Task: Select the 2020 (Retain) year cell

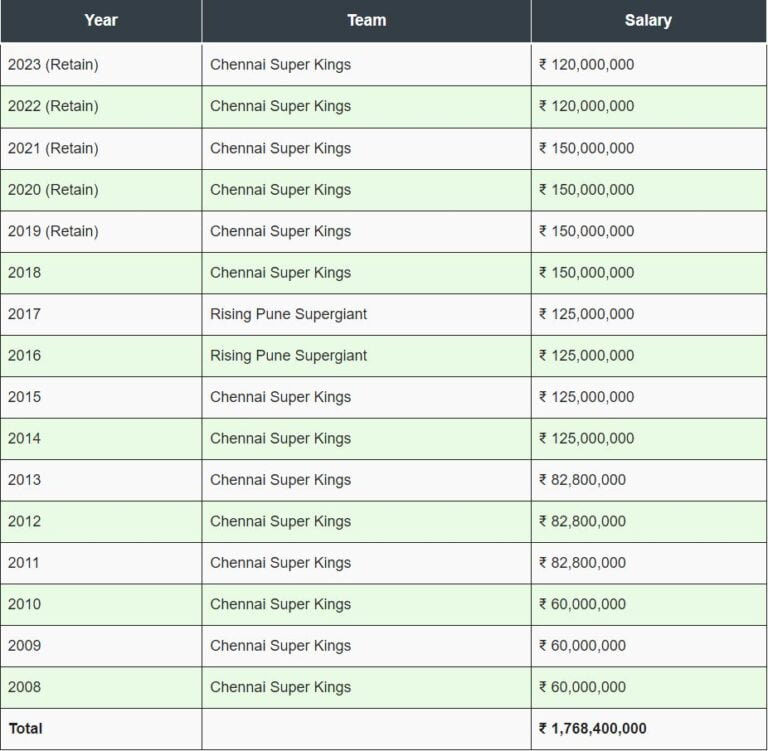Action: [x=101, y=190]
